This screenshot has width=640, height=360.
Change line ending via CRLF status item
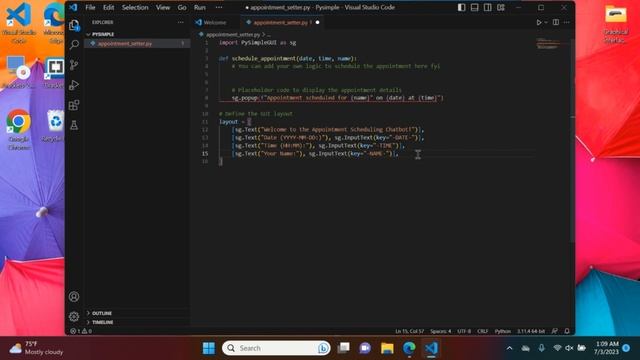(x=482, y=331)
